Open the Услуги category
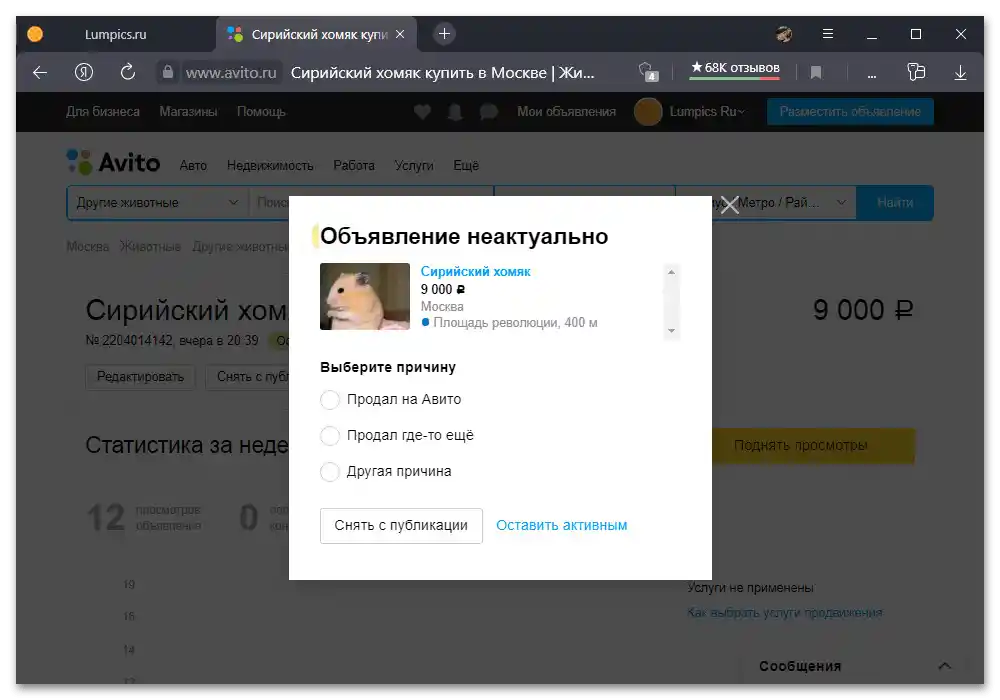 point(414,166)
